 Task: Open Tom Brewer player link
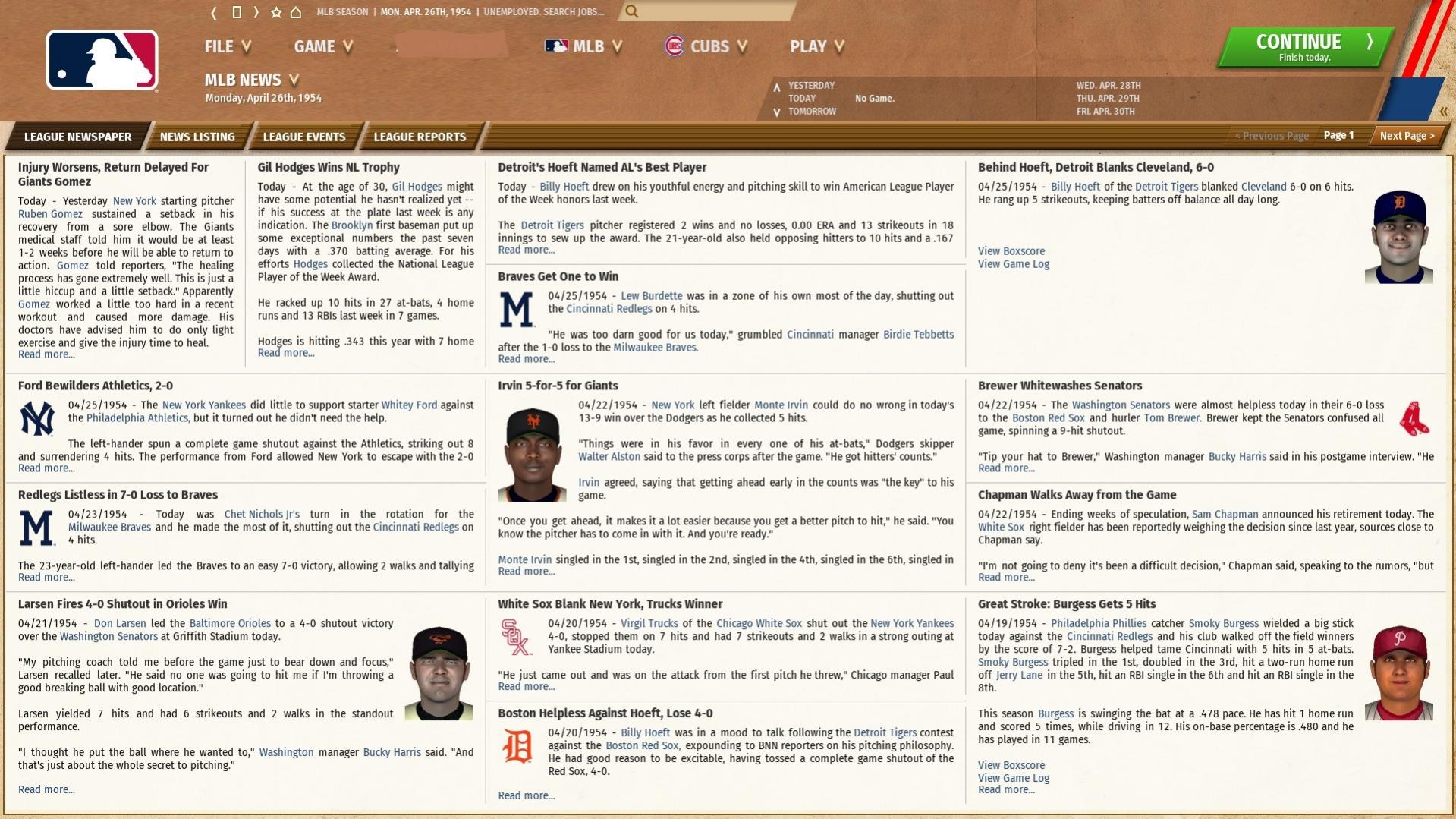click(x=1171, y=418)
